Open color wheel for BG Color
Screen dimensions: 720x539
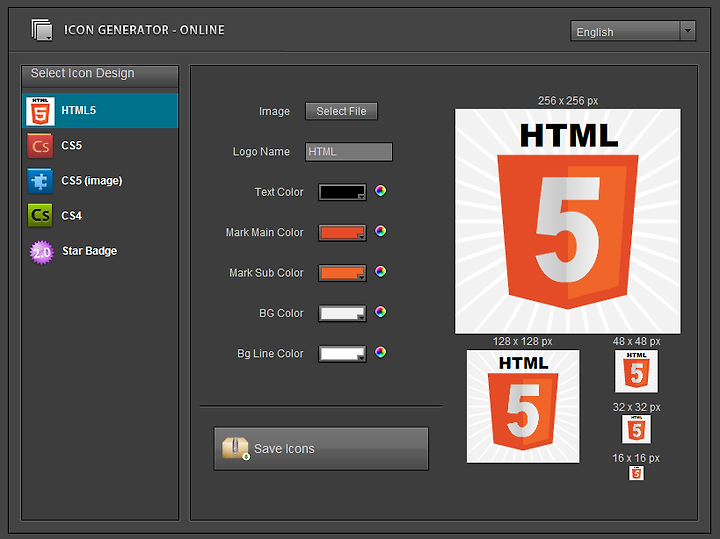click(x=381, y=312)
